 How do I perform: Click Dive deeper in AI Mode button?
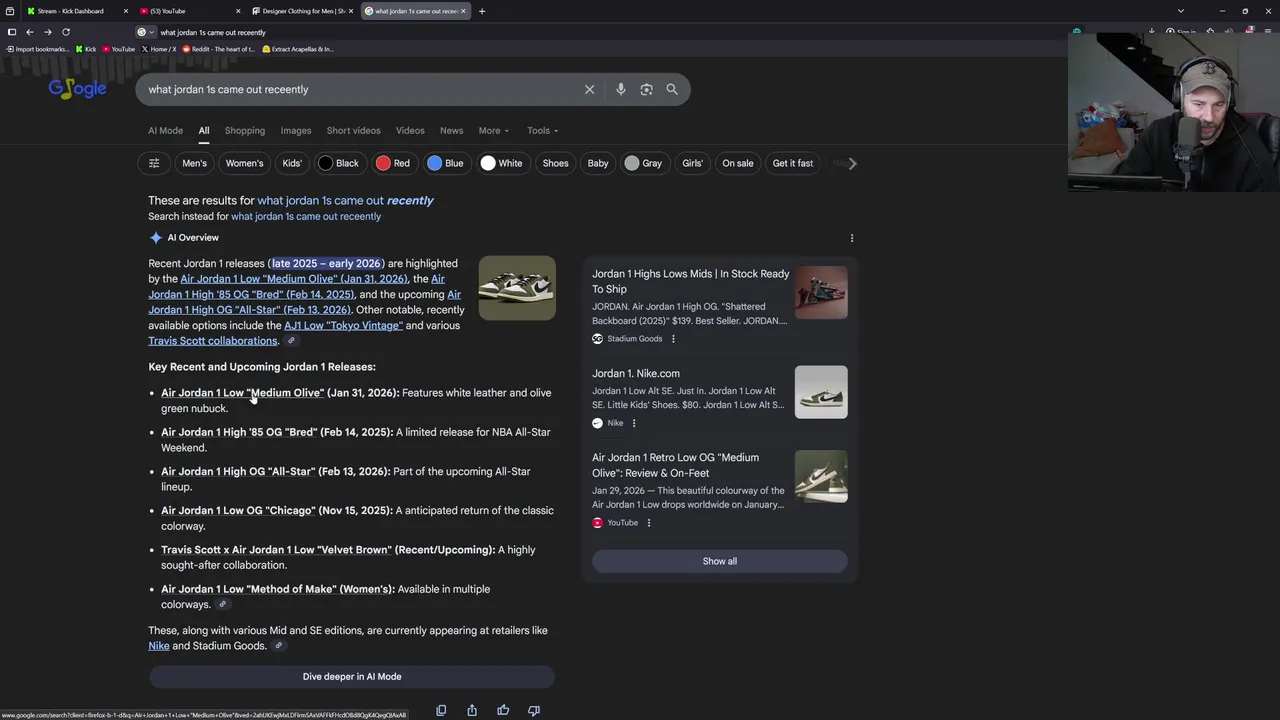pyautogui.click(x=352, y=677)
